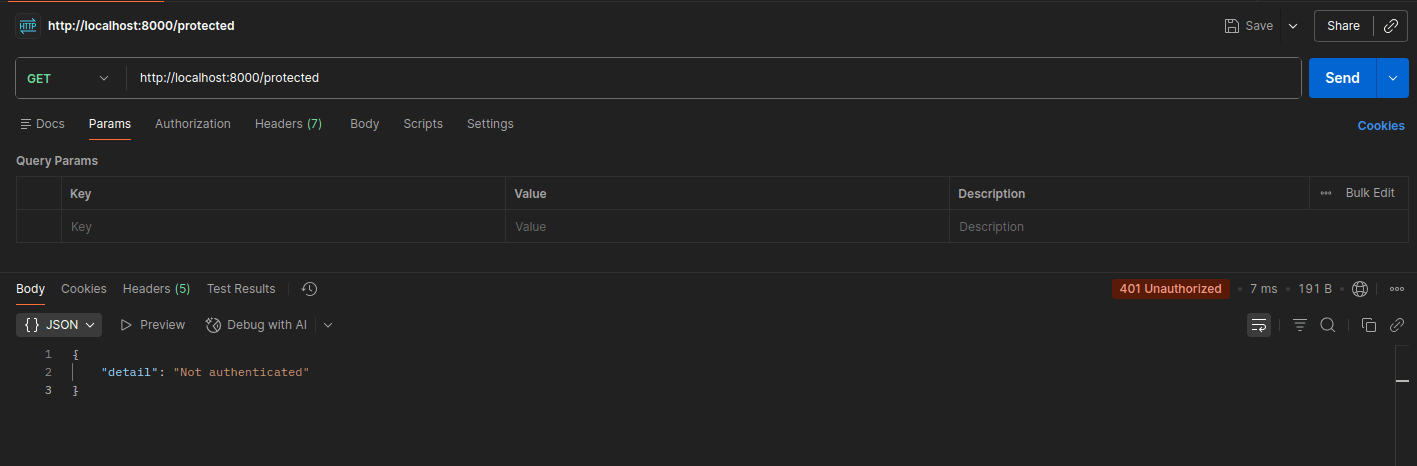This screenshot has height=466, width=1417.
Task: Select the Preview response view
Action: pyautogui.click(x=153, y=325)
